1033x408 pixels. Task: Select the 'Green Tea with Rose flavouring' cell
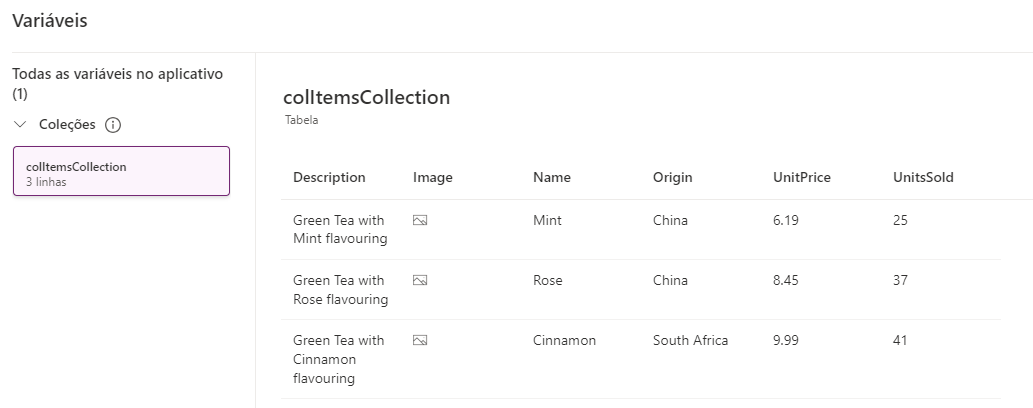pos(339,290)
